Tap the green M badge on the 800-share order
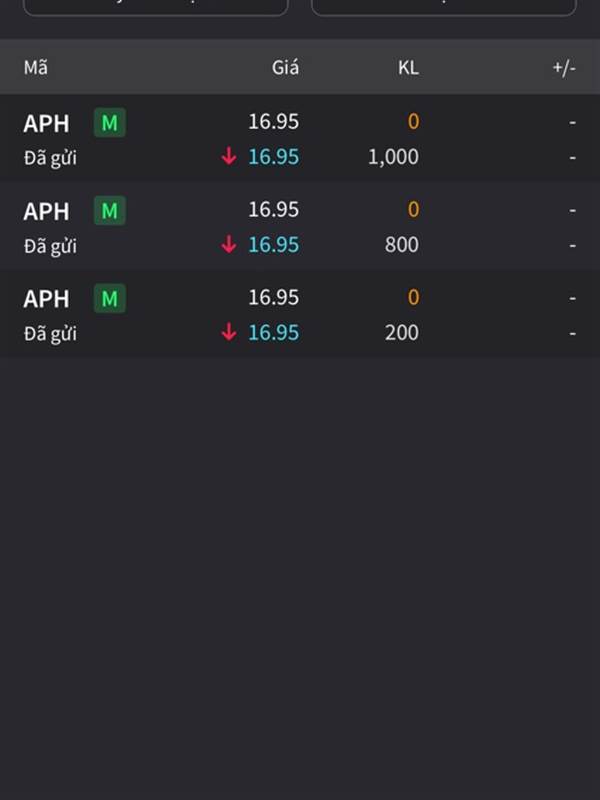Screen dimensions: 600x800 pos(110,210)
